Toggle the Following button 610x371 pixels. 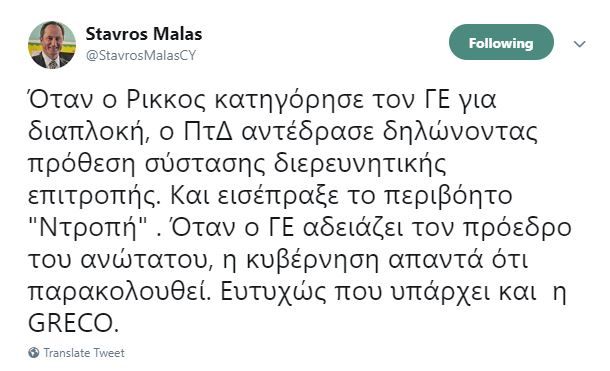pyautogui.click(x=501, y=42)
